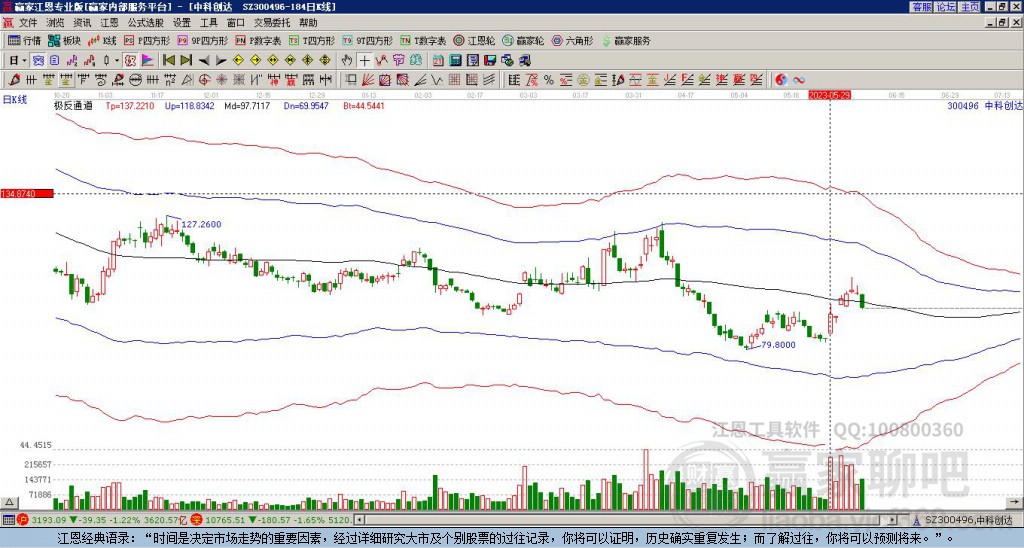The height and width of the screenshot is (548, 1024).
Task: Open the T四方形 tool
Action: 312,40
